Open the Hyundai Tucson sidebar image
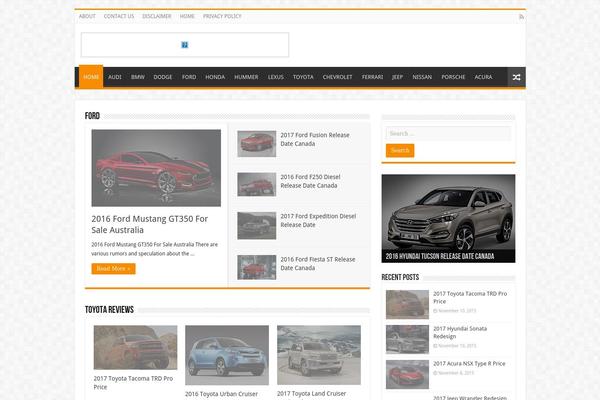Screen dimensions: 600x400 tap(448, 218)
